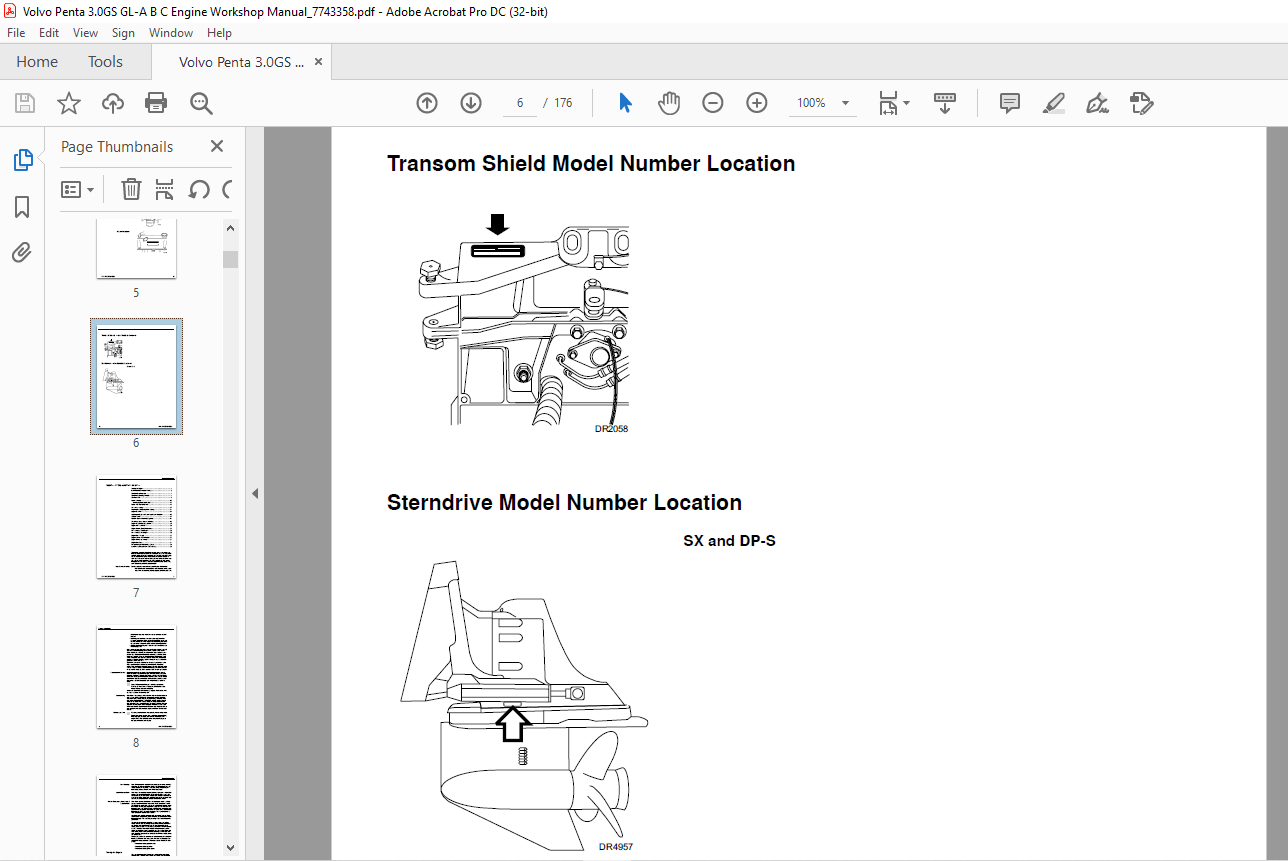Select page 6 thumbnail

point(136,376)
